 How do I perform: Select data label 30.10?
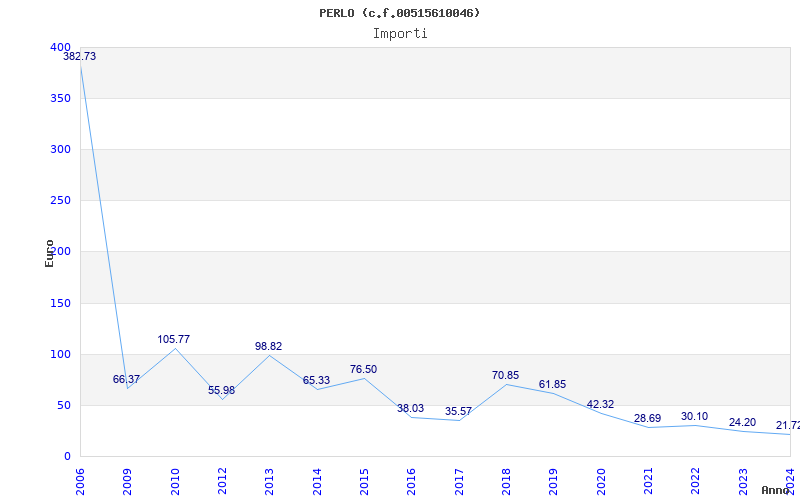pyautogui.click(x=694, y=417)
